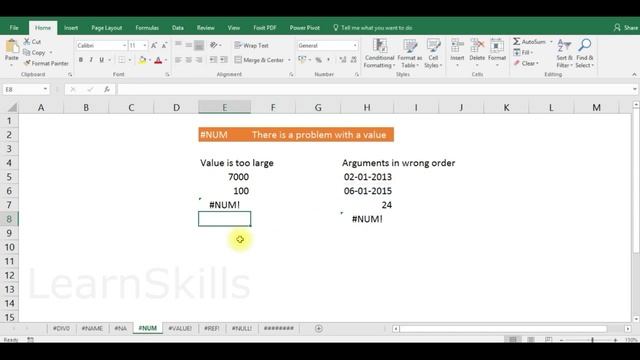Viewport: 640px width, 360px height.
Task: Click Decrease Decimal icon
Action: tap(353, 60)
